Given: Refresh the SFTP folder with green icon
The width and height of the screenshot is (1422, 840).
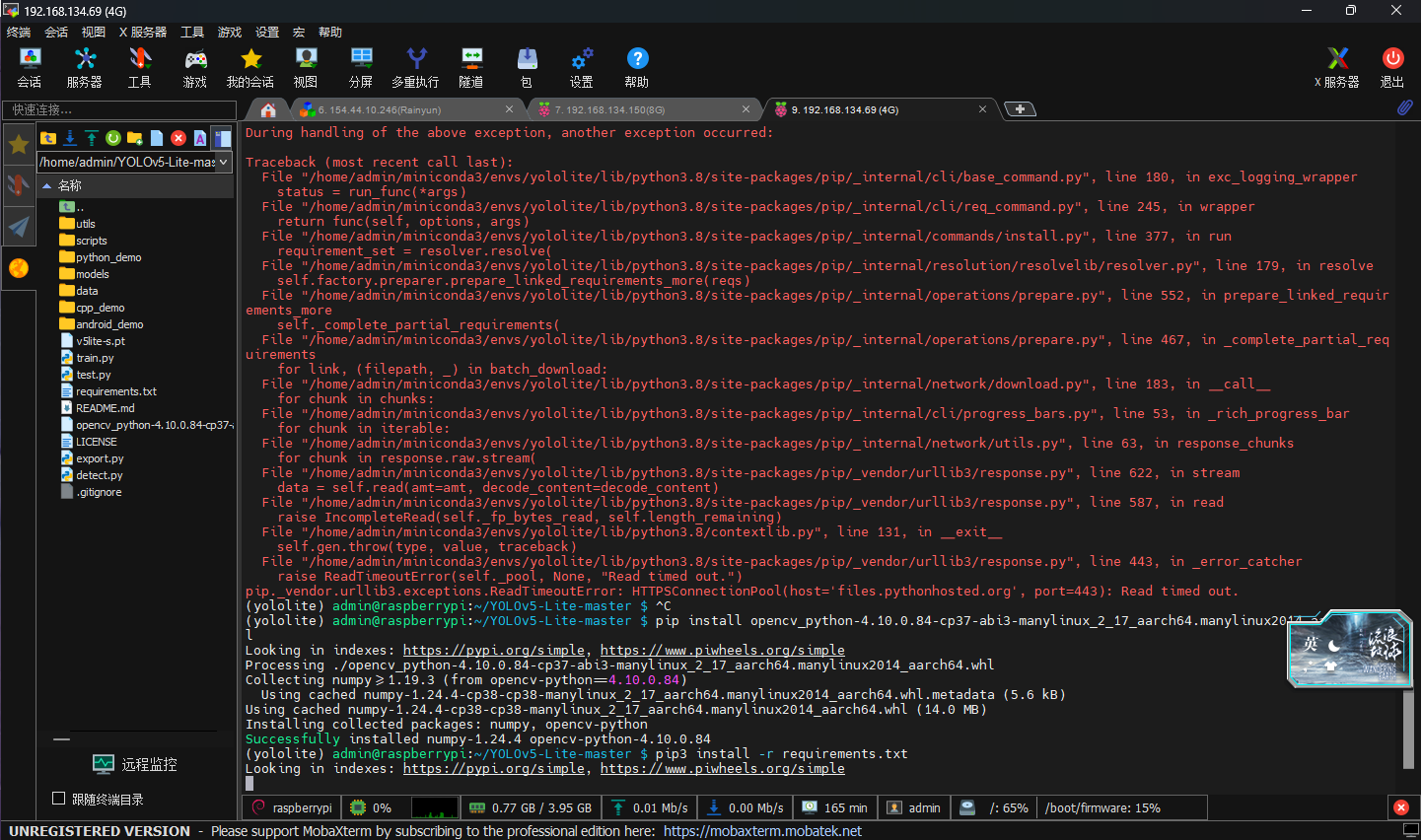Looking at the screenshot, I should (113, 138).
